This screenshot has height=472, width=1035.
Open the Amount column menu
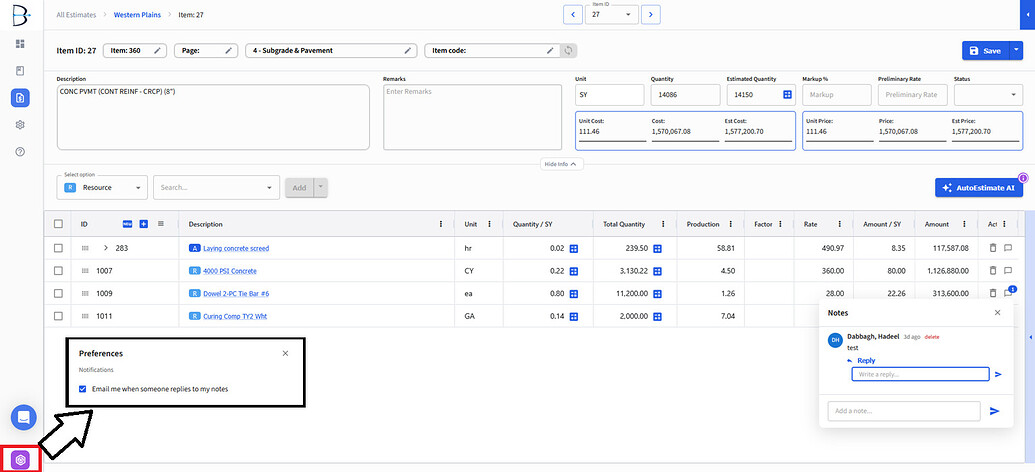pyautogui.click(x=965, y=224)
